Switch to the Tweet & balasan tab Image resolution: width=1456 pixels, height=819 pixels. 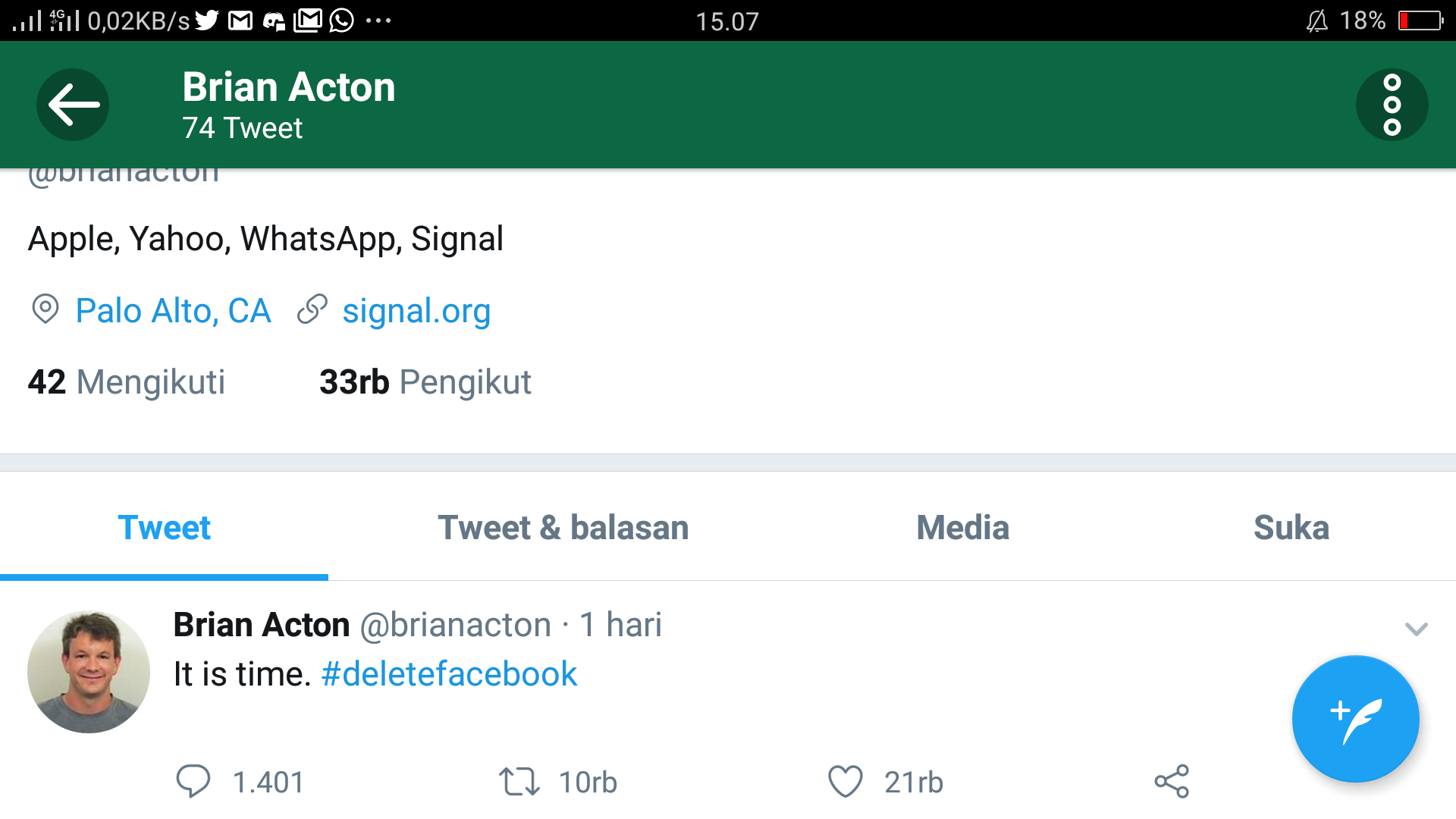563,527
